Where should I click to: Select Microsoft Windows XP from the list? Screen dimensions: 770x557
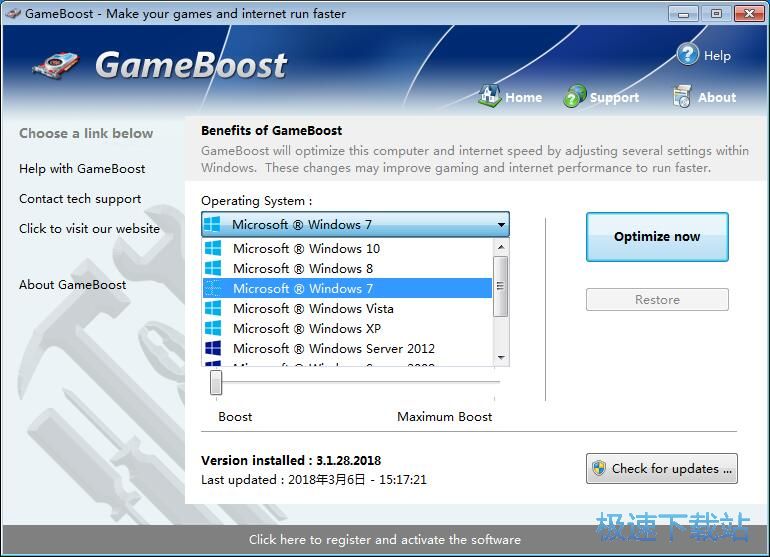(x=347, y=328)
